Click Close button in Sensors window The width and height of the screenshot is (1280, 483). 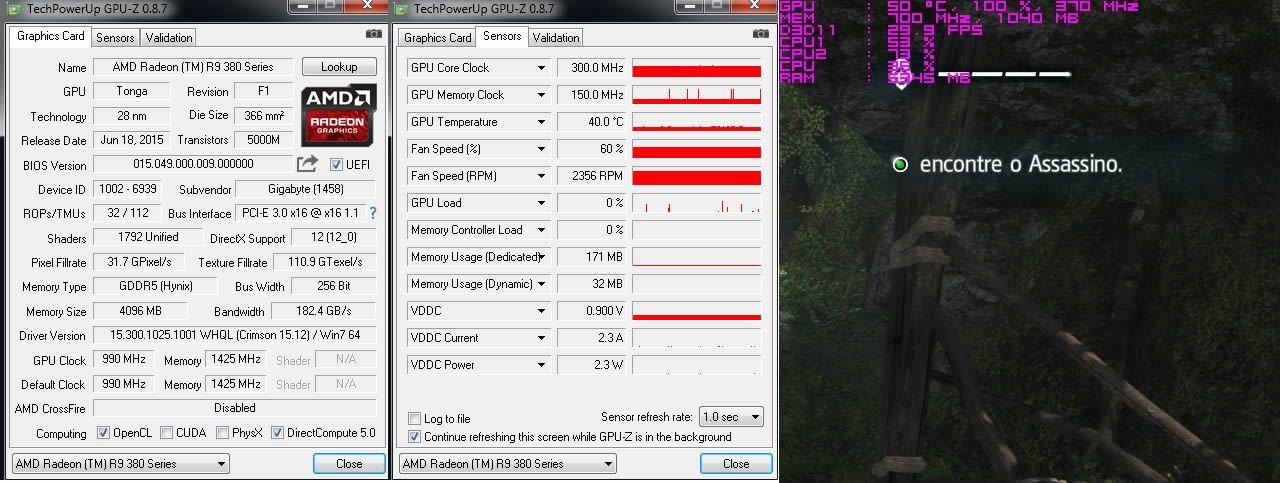click(x=736, y=464)
